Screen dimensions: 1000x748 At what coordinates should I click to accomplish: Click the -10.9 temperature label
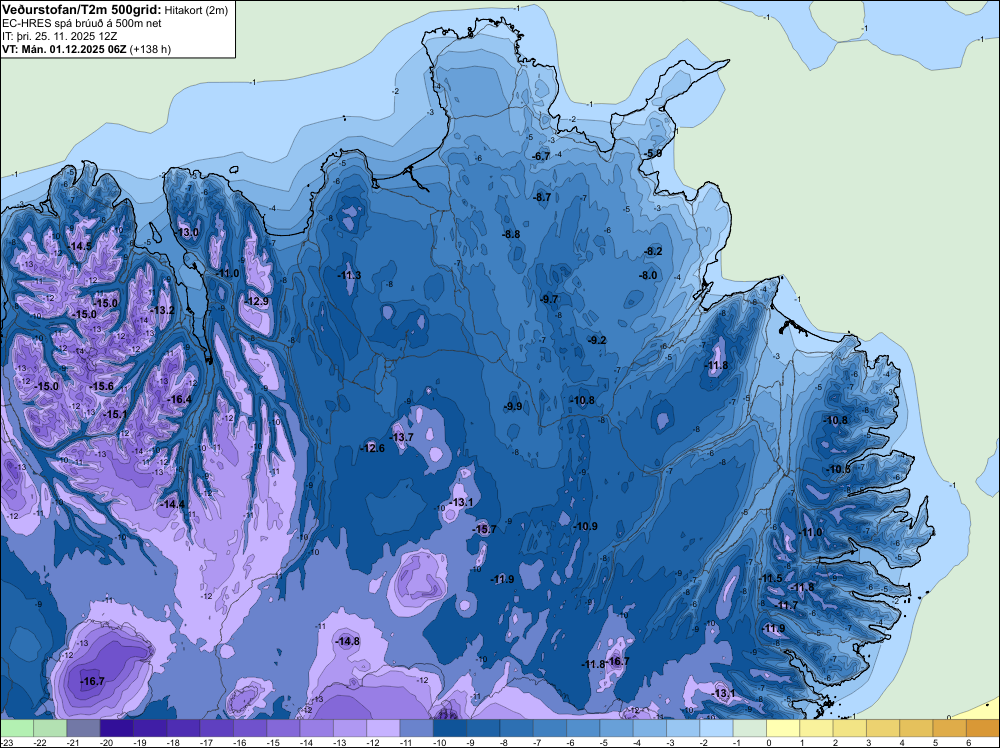(x=585, y=526)
